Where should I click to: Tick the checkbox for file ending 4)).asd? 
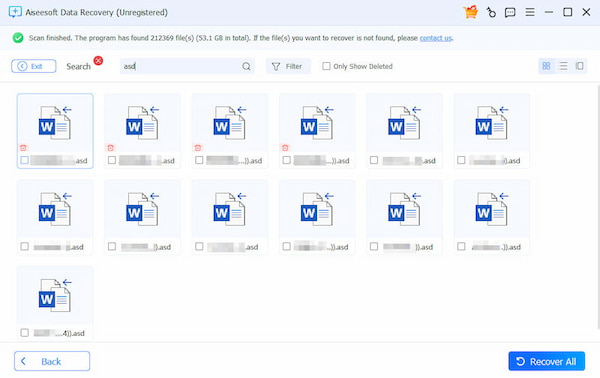click(x=24, y=333)
